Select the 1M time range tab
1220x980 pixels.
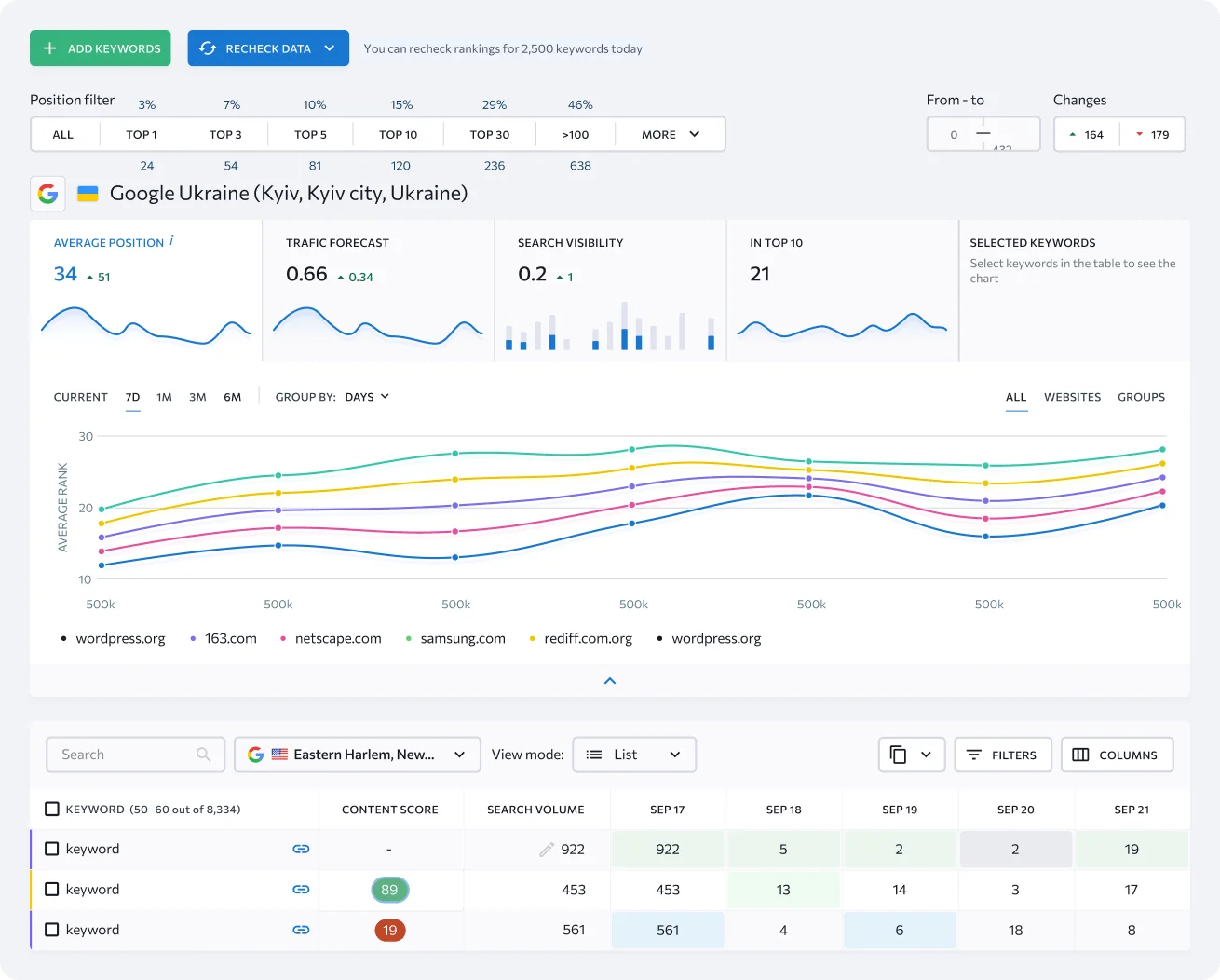pos(164,396)
